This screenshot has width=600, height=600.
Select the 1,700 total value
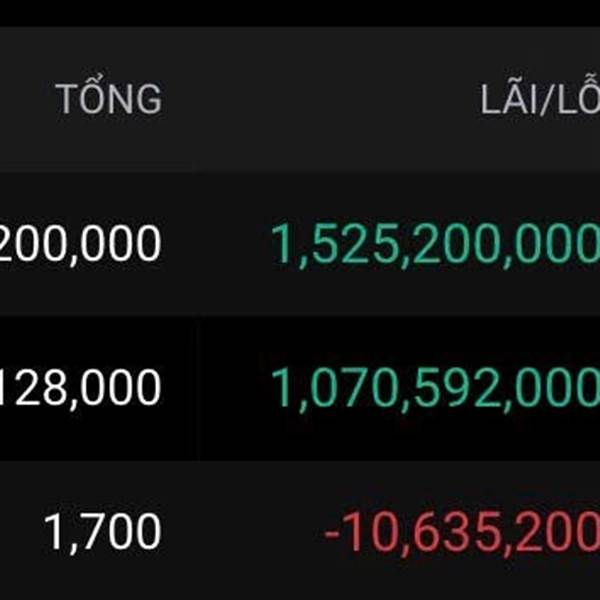(x=102, y=532)
